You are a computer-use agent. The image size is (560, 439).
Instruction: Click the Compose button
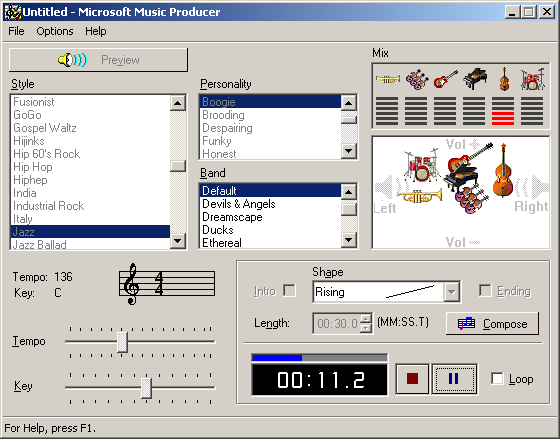click(x=492, y=323)
